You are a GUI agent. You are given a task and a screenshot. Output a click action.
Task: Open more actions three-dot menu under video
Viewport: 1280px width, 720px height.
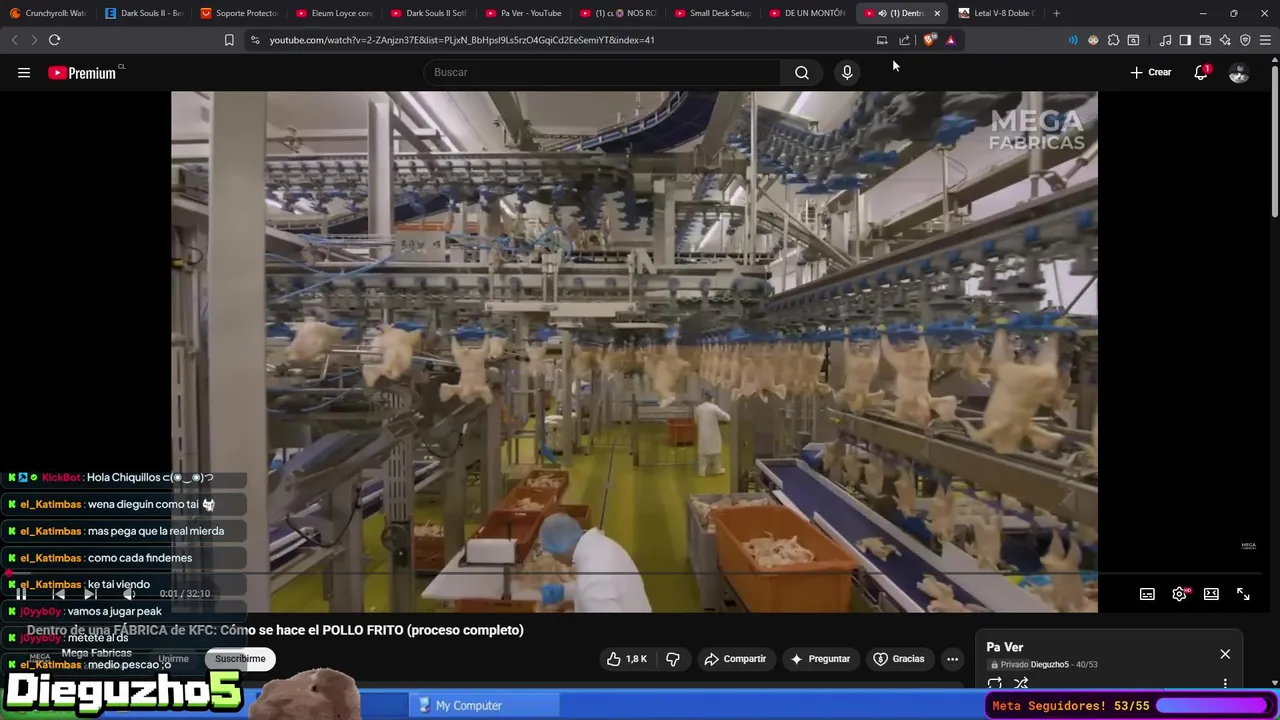[952, 659]
